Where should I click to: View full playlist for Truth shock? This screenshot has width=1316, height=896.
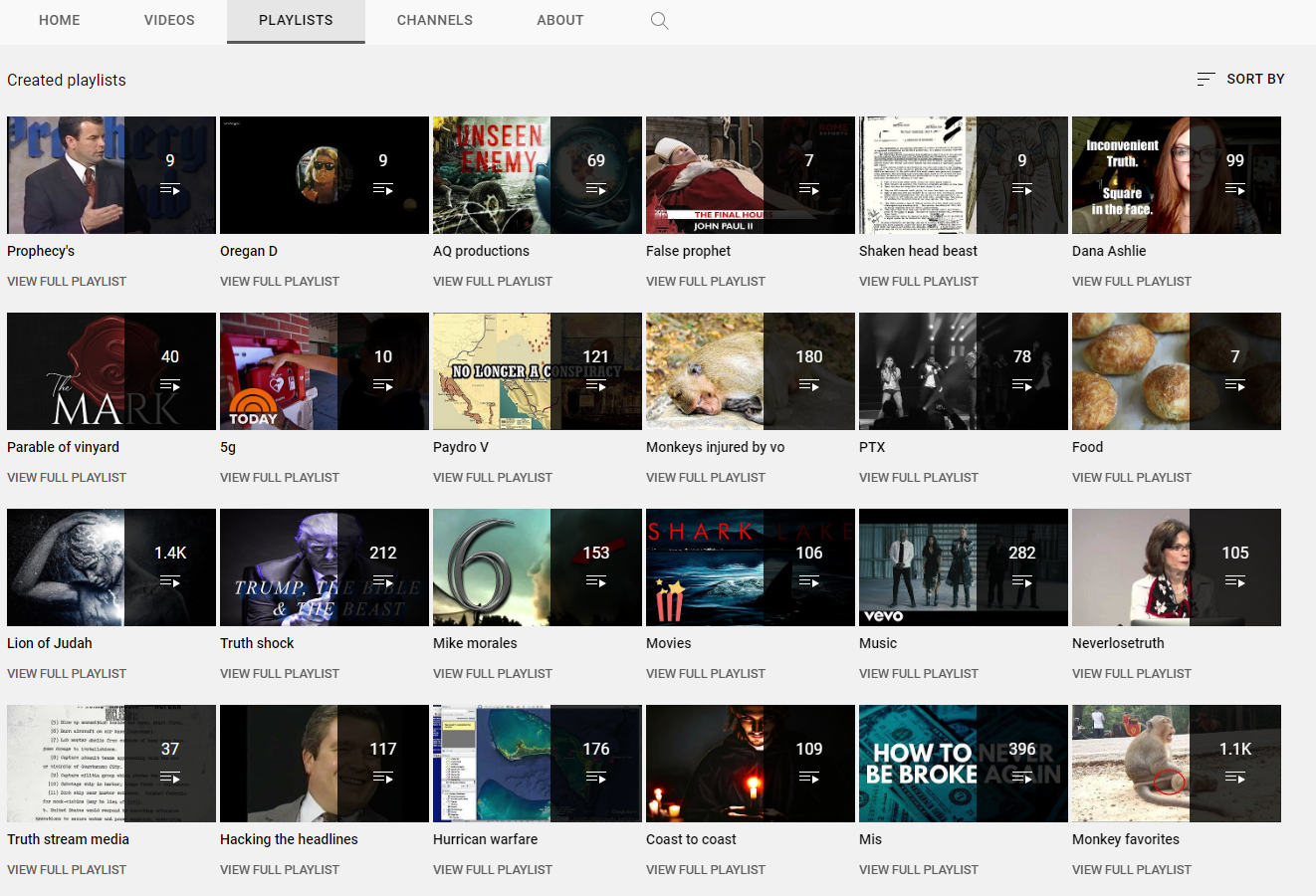click(279, 674)
